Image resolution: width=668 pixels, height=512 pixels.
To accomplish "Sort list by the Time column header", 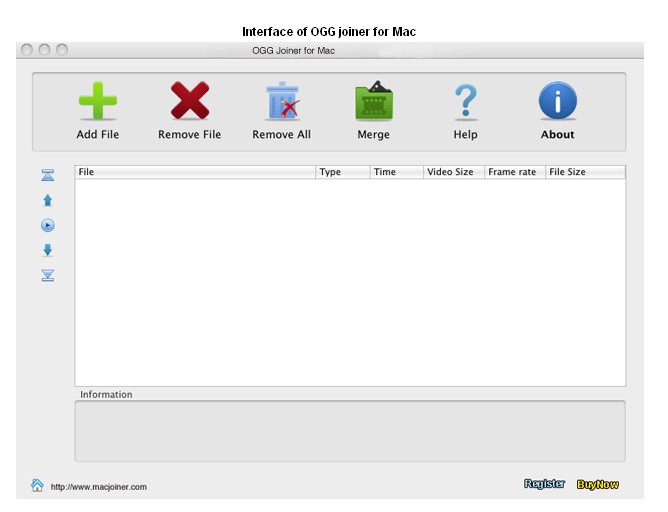I will [397, 172].
